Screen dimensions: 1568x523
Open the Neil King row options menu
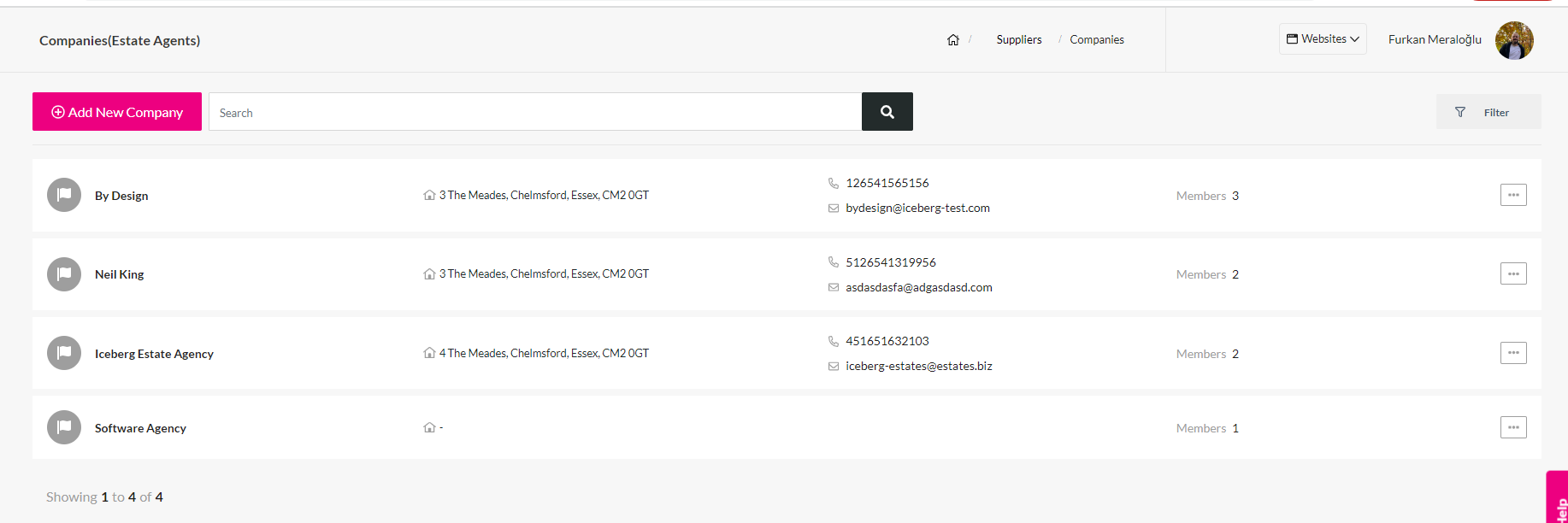pos(1513,273)
